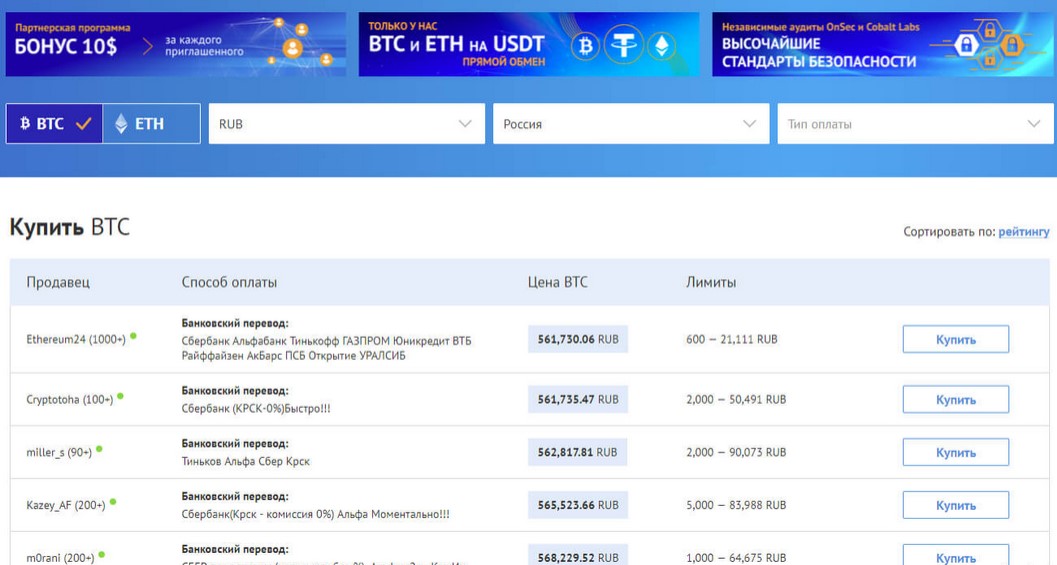Screen dimensions: 1057x565
Task: Click the orange checkmark on BTC tab
Action: (84, 123)
